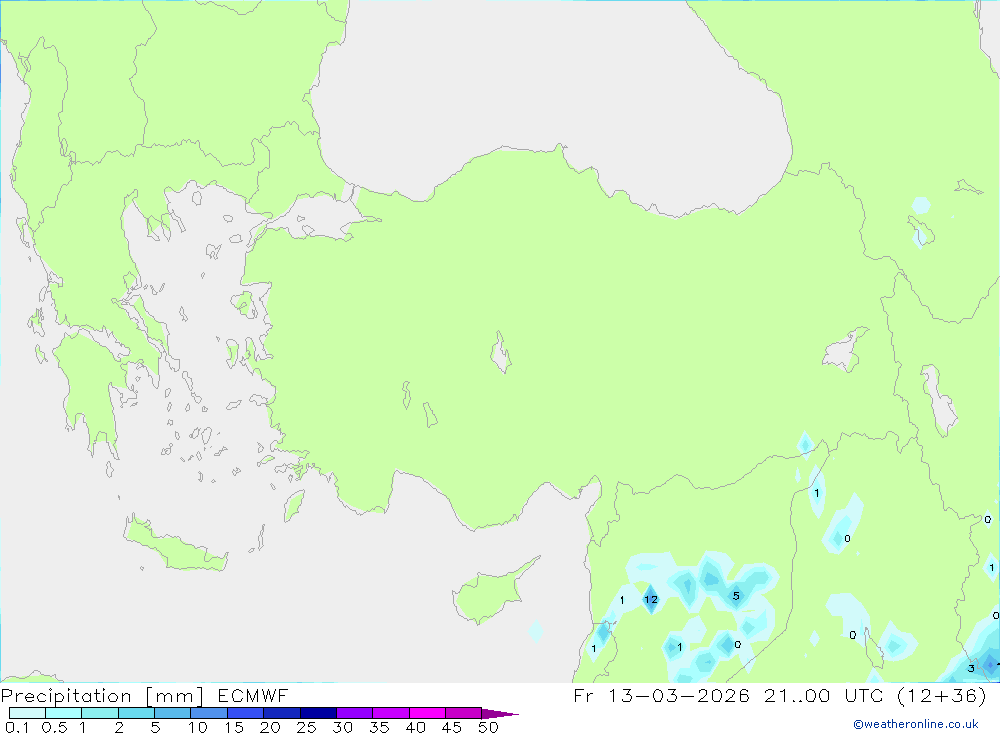Click the '(12+36)' forecast run text
The width and height of the screenshot is (1000, 733).
(x=941, y=695)
